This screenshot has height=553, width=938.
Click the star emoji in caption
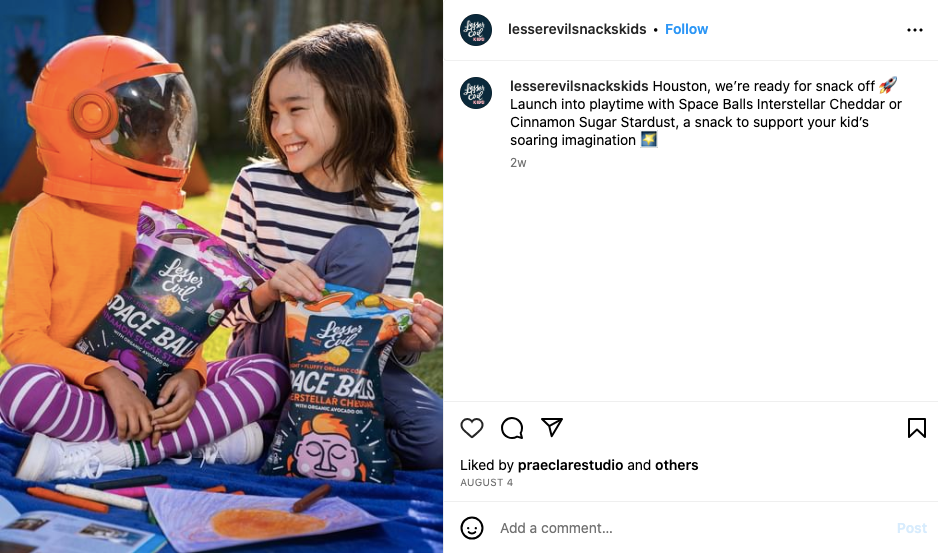(x=649, y=139)
